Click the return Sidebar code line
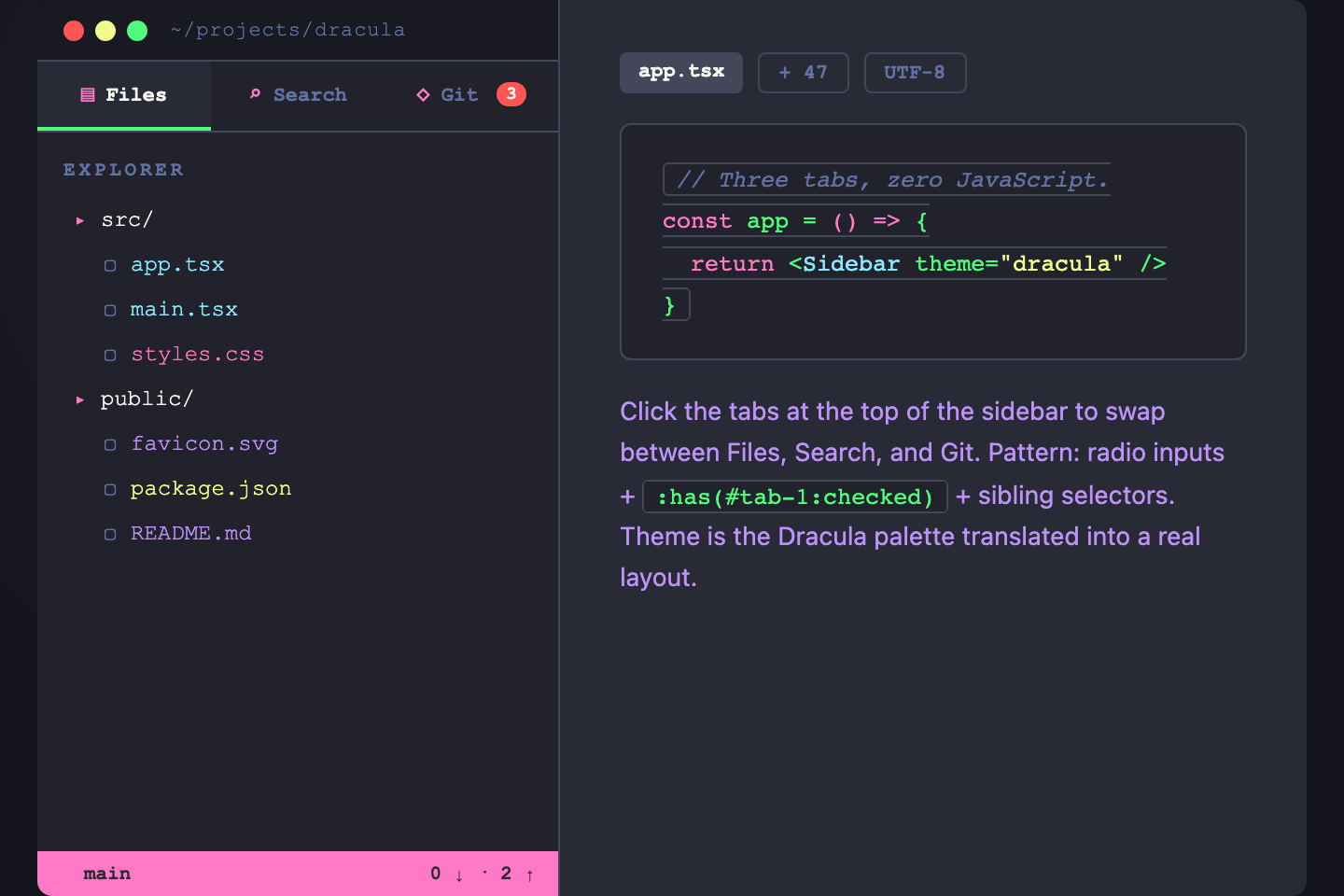 [x=915, y=263]
